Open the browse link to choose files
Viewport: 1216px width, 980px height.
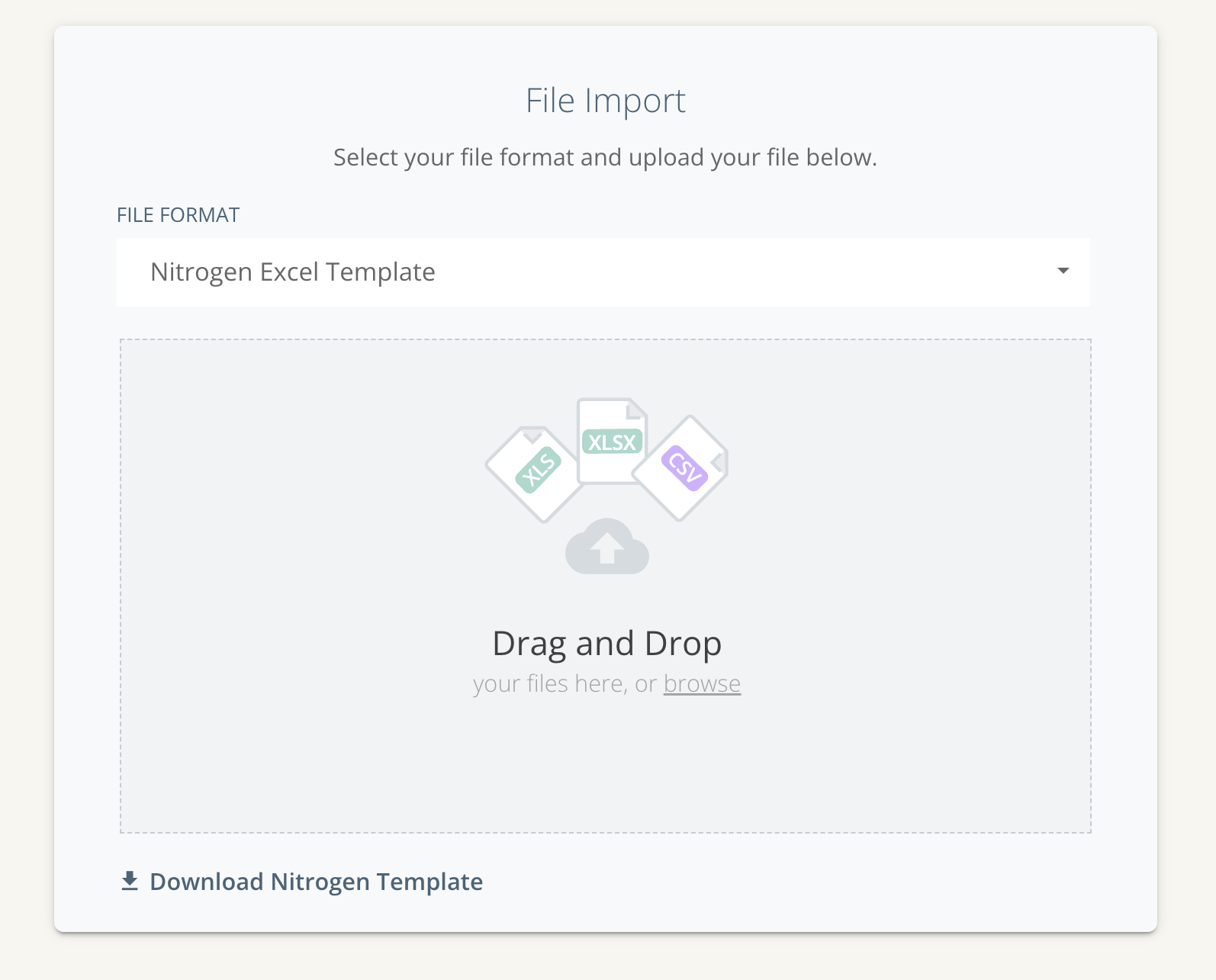[x=702, y=684]
